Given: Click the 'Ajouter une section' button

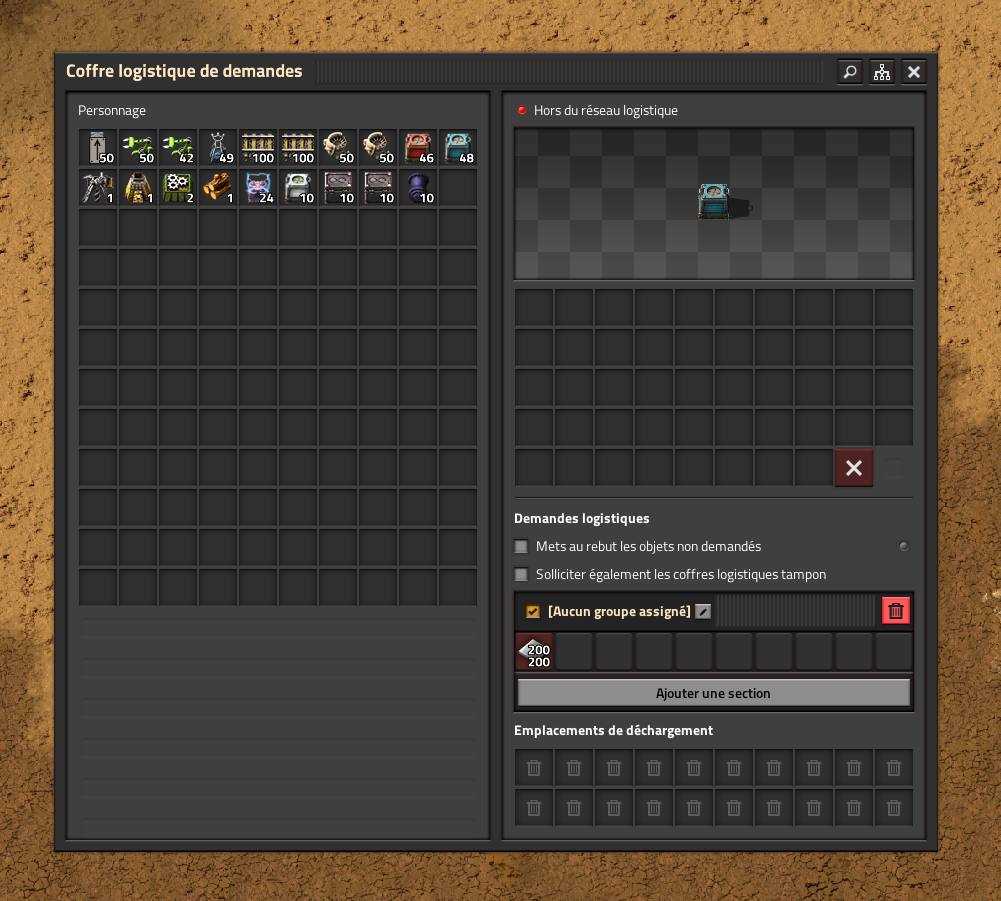Looking at the screenshot, I should (x=713, y=693).
